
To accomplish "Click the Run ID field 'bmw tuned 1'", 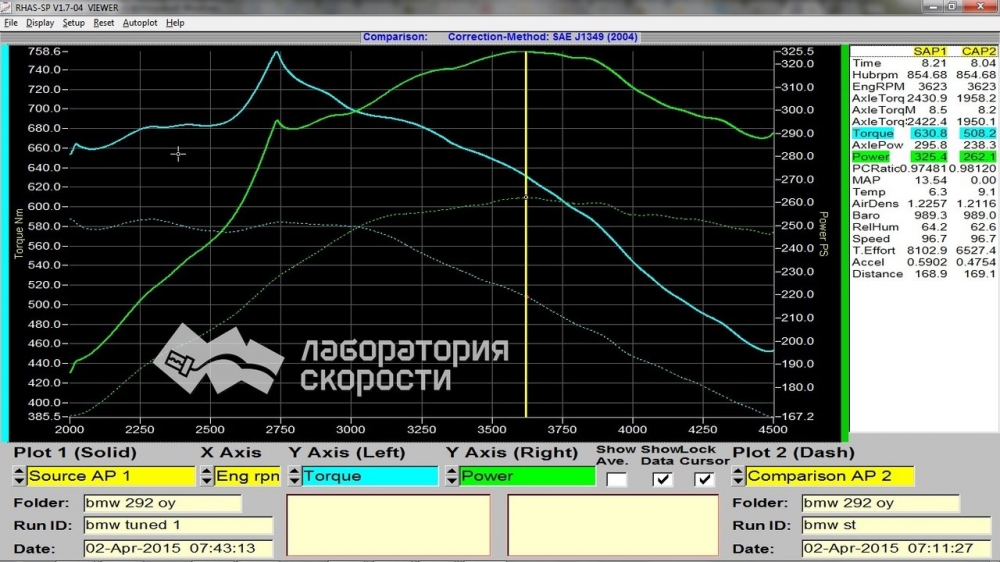I will click(177, 525).
